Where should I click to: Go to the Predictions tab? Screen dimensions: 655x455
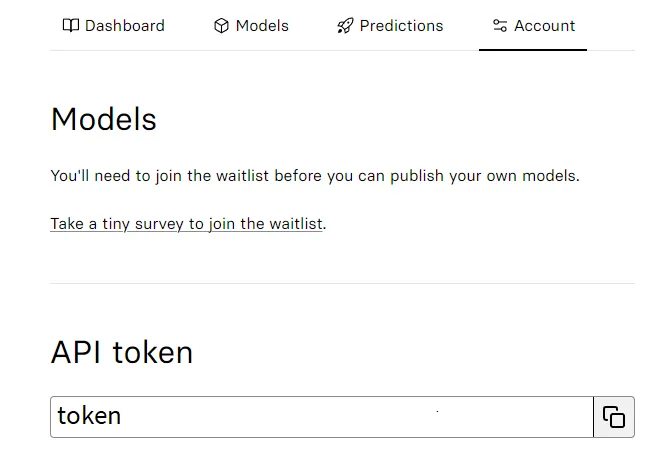point(390,26)
